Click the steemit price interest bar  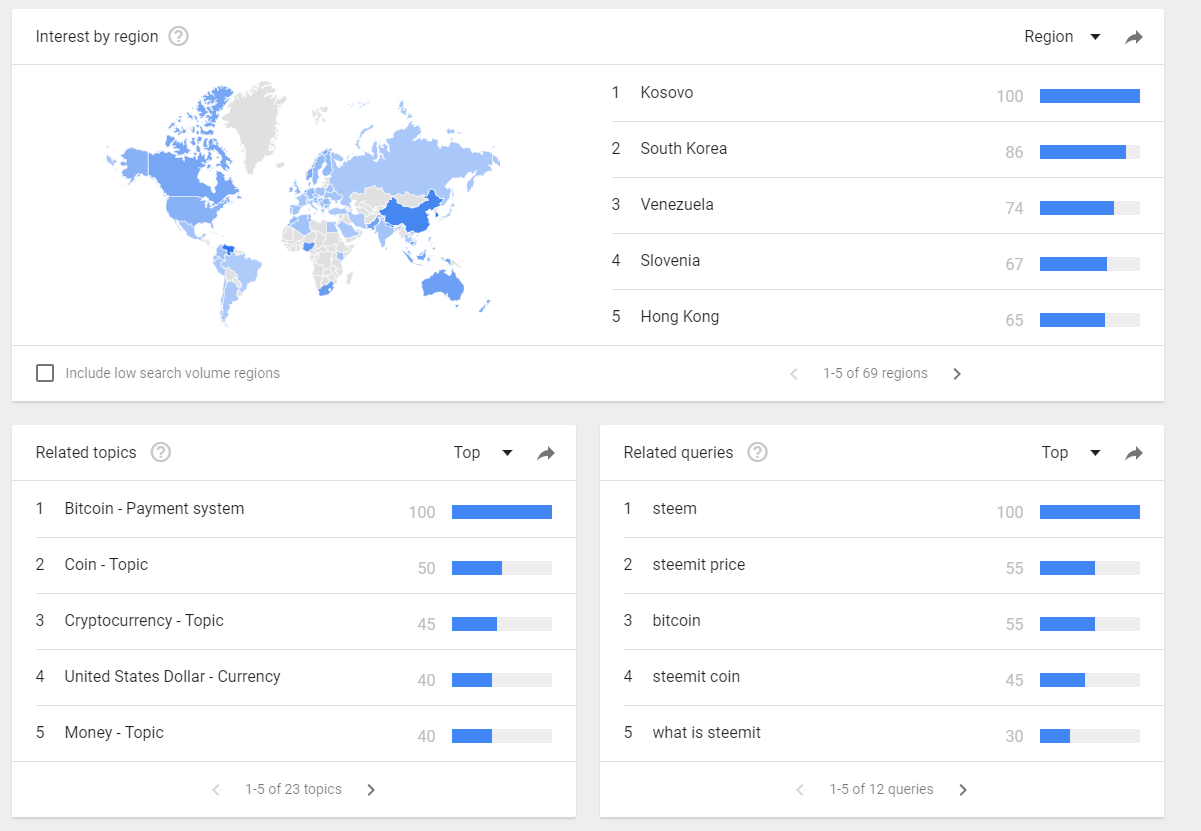[1090, 568]
